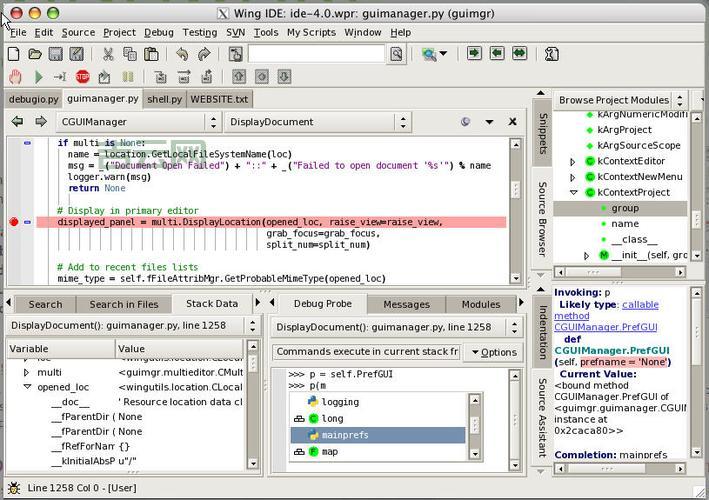
Task: Toggle the red breakpoint in editor margin
Action: pyautogui.click(x=13, y=222)
